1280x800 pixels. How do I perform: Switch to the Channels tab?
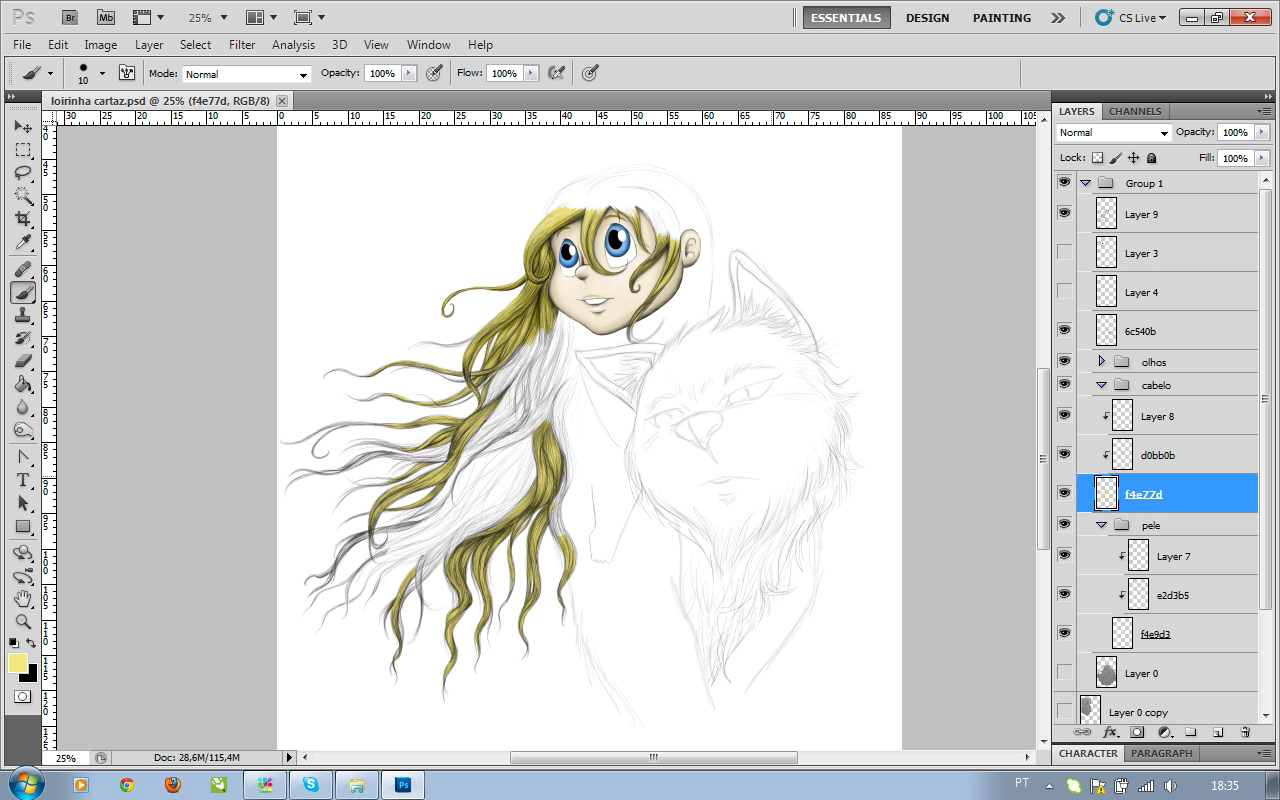pos(1135,111)
